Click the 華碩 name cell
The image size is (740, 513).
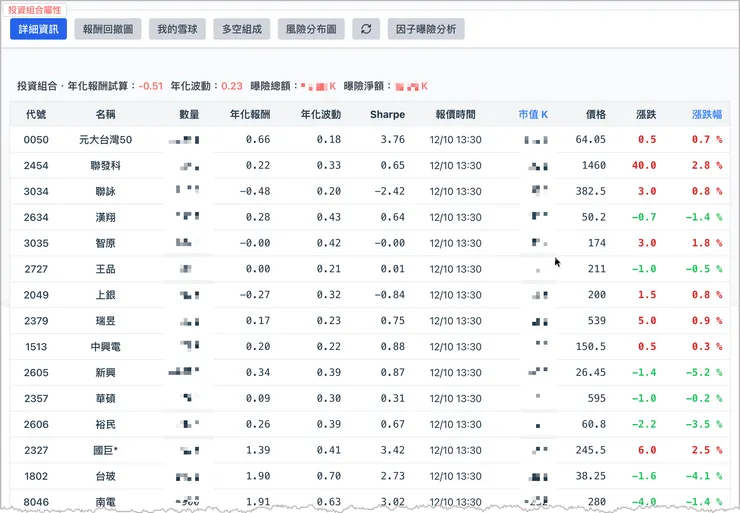click(105, 399)
